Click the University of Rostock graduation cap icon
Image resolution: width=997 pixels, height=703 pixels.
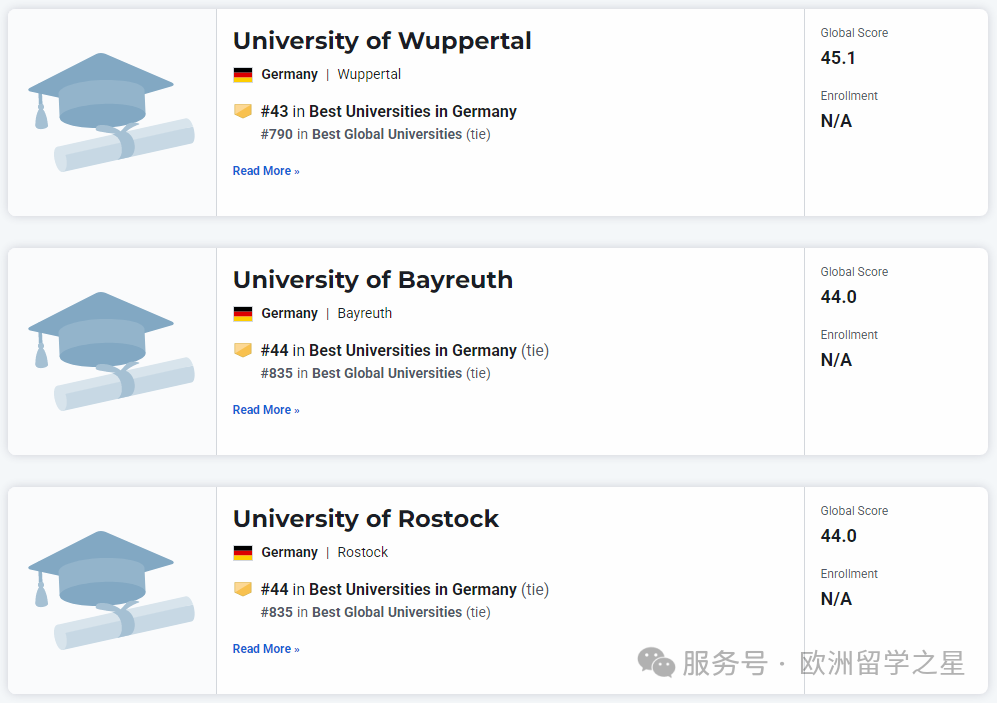tap(110, 589)
